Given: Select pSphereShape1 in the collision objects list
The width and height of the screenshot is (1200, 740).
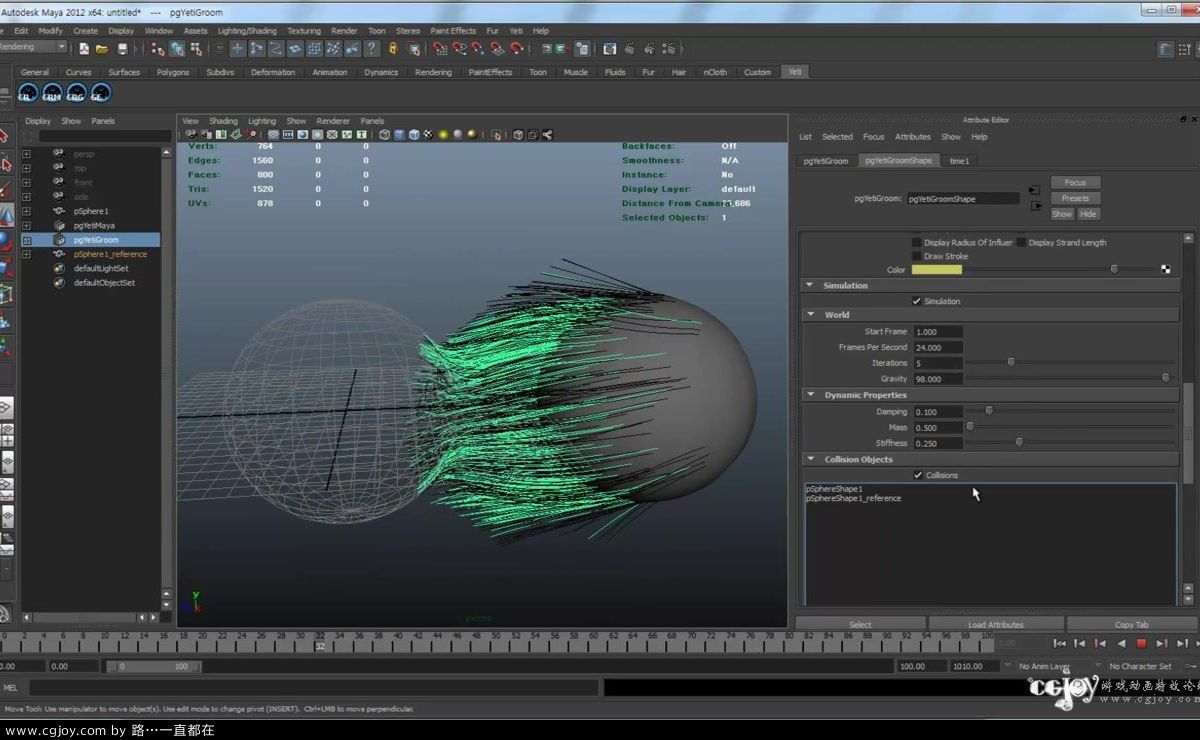Looking at the screenshot, I should 834,489.
